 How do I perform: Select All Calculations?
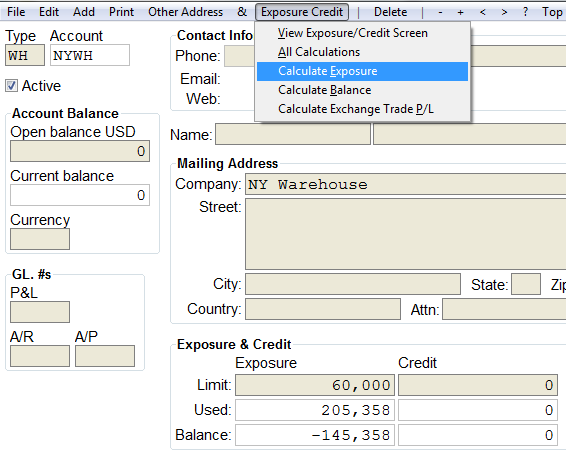click(362, 52)
